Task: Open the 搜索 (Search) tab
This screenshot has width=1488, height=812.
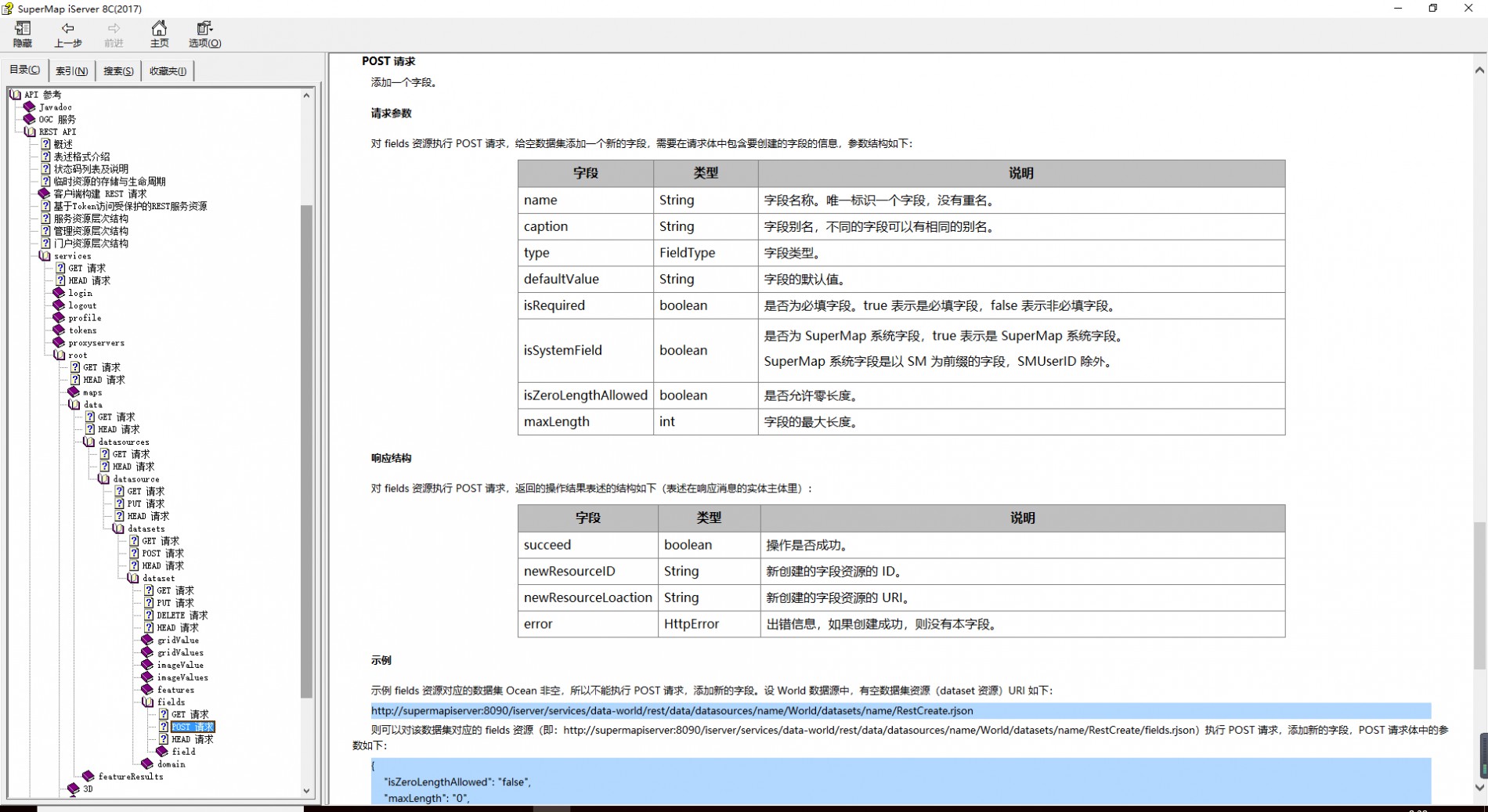Action: (118, 71)
